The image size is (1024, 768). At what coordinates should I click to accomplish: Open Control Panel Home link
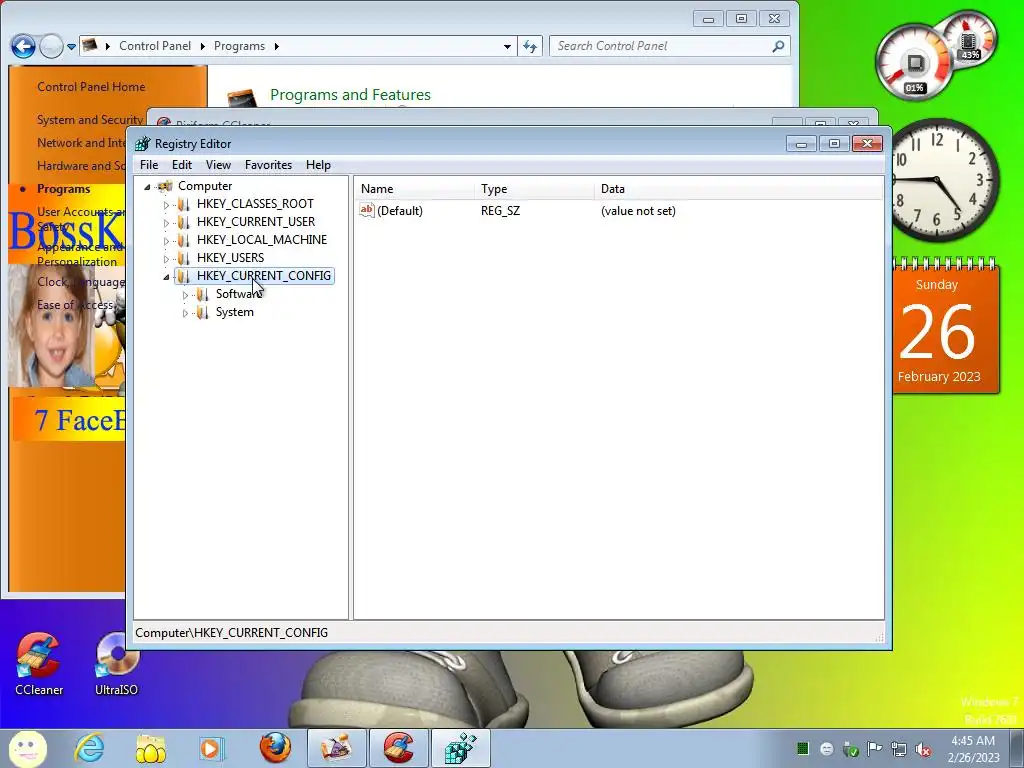pyautogui.click(x=91, y=87)
